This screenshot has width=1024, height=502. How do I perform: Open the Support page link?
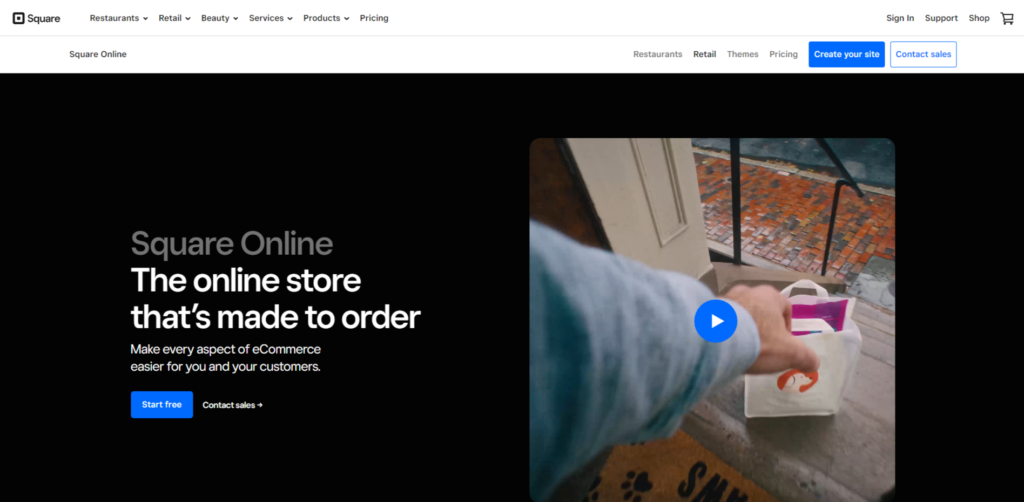pos(941,18)
